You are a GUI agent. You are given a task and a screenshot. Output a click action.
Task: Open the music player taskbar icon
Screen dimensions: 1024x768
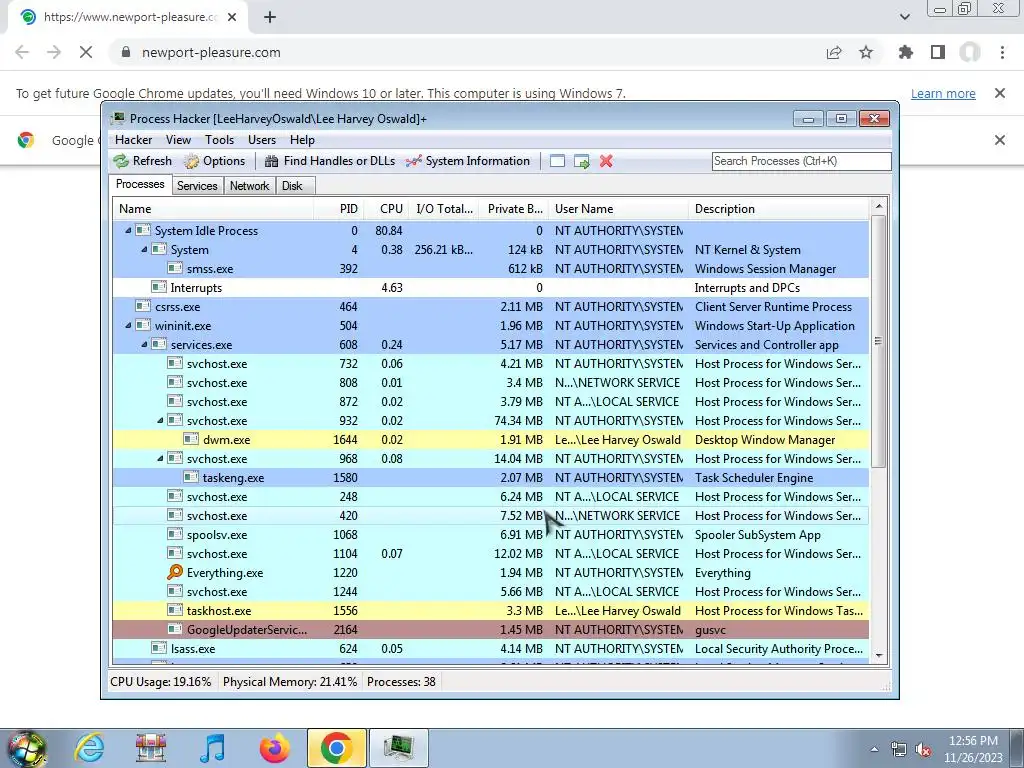coord(213,748)
